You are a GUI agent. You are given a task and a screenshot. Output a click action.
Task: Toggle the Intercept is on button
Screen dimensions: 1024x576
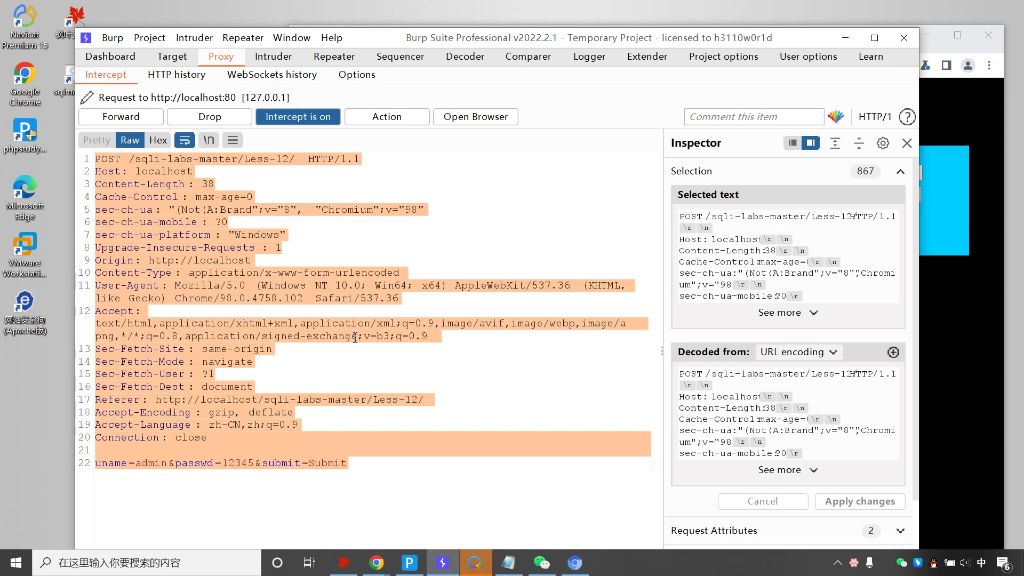click(298, 117)
